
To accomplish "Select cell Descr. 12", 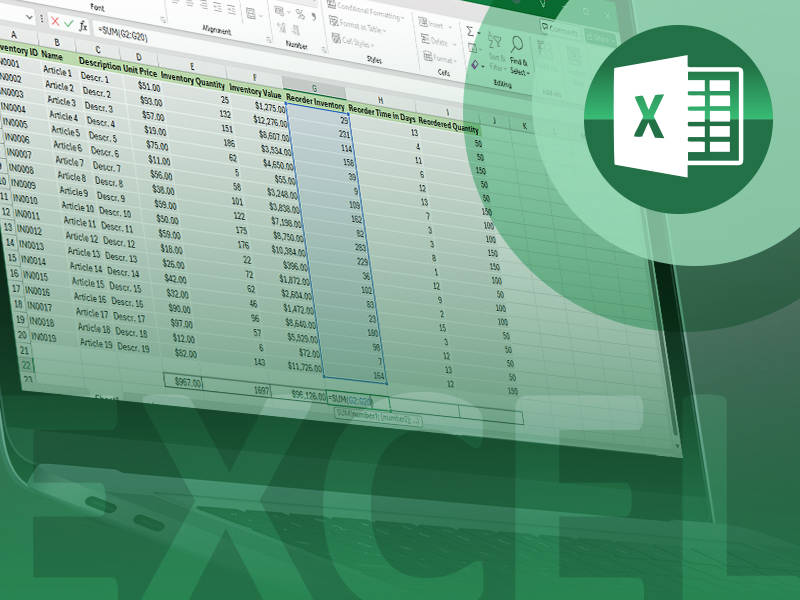I will (119, 242).
